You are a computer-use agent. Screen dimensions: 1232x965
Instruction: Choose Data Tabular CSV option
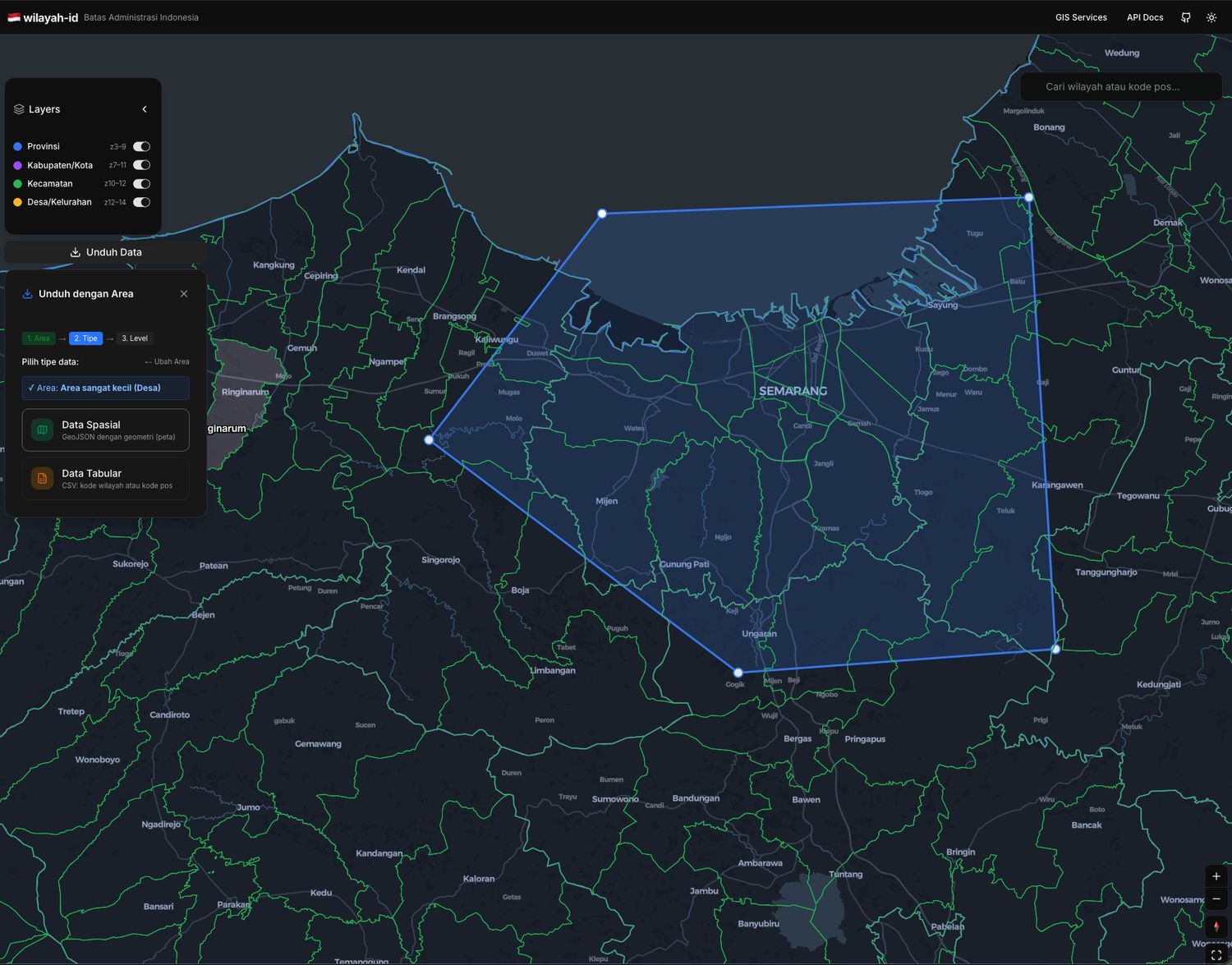point(105,479)
